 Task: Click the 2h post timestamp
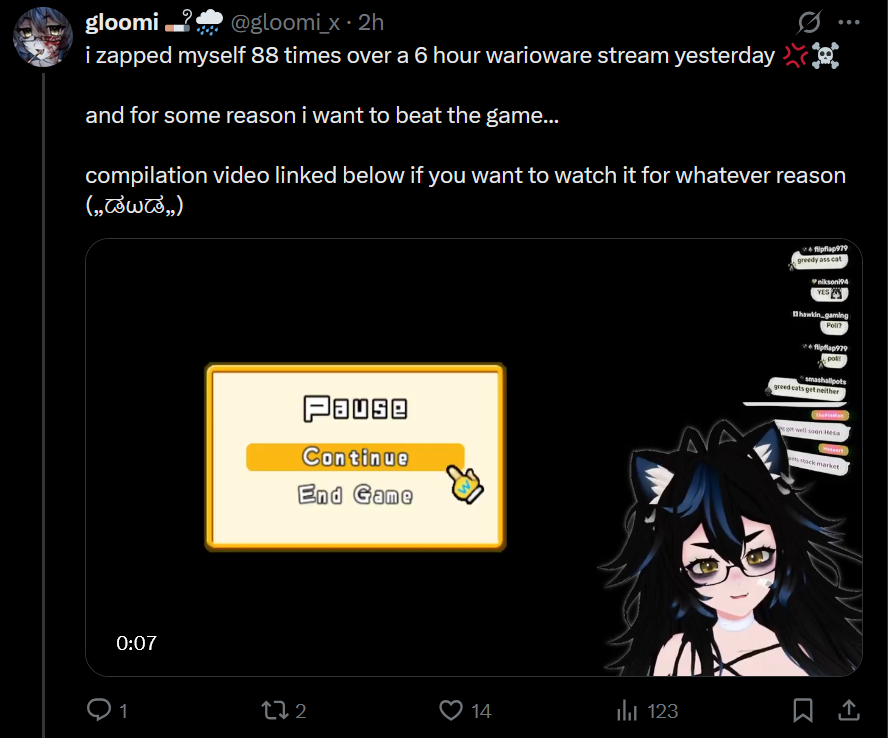pos(371,22)
